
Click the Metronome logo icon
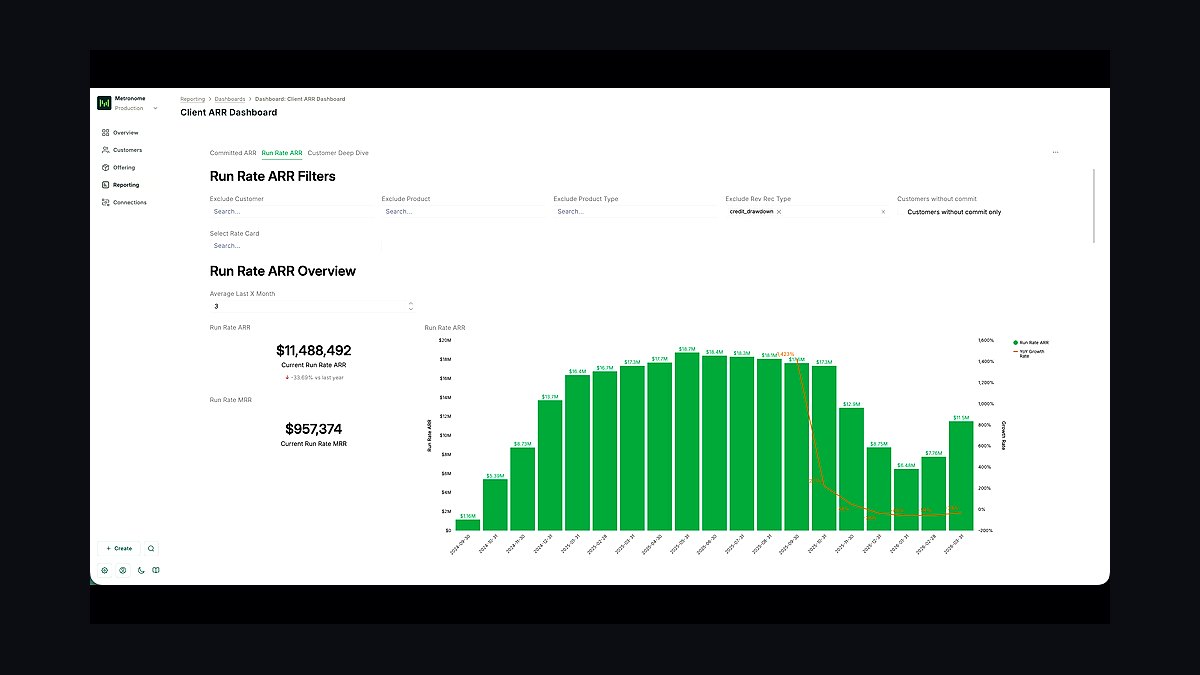point(104,103)
